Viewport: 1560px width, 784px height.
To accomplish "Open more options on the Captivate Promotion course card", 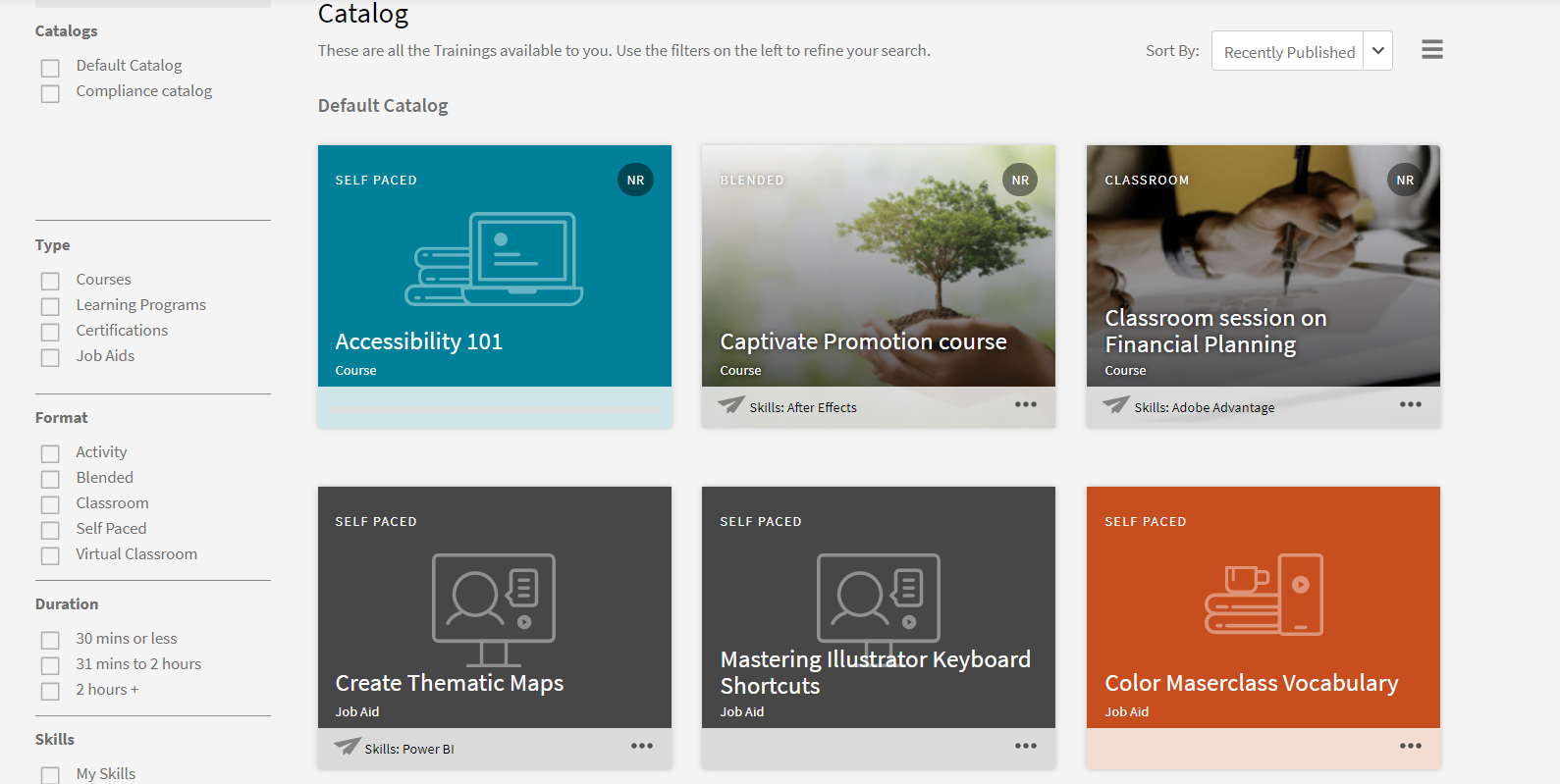I will [1026, 404].
